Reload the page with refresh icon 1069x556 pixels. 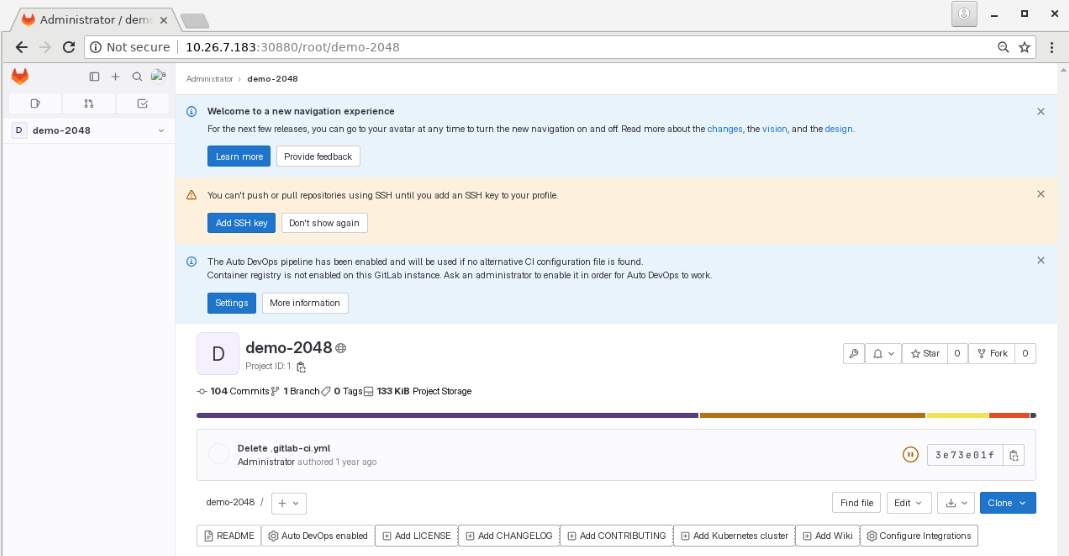tap(68, 47)
